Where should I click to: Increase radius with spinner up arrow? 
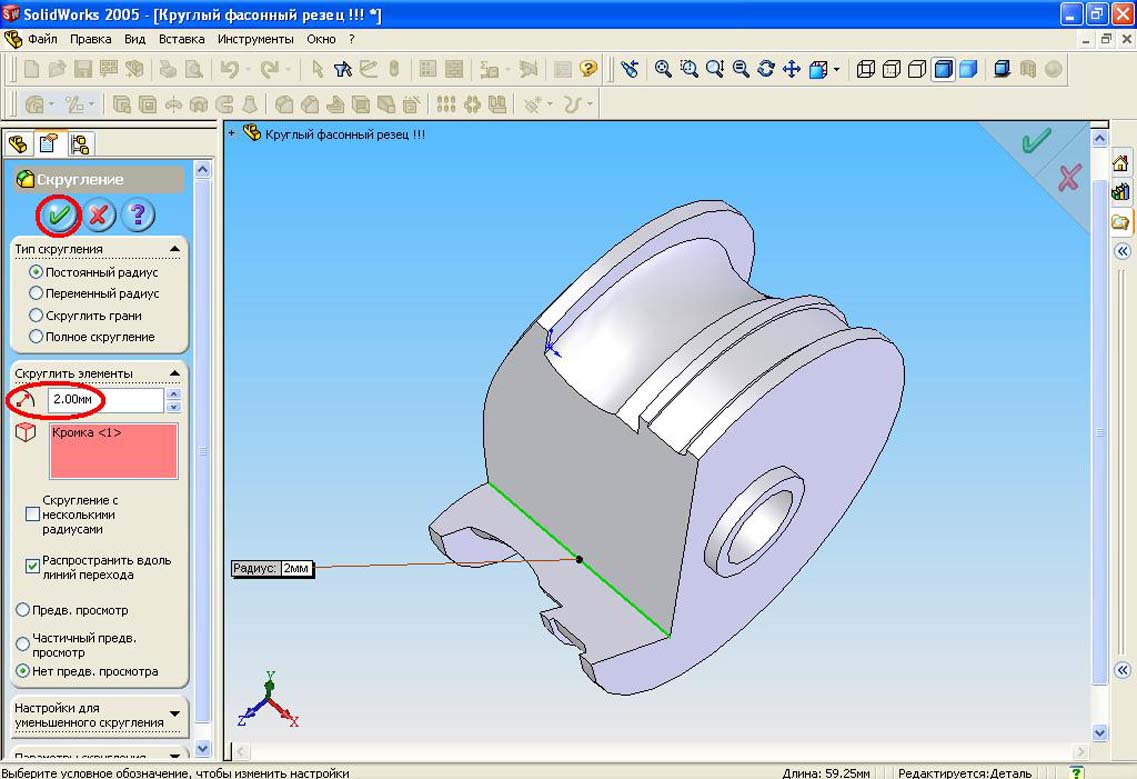(x=173, y=394)
